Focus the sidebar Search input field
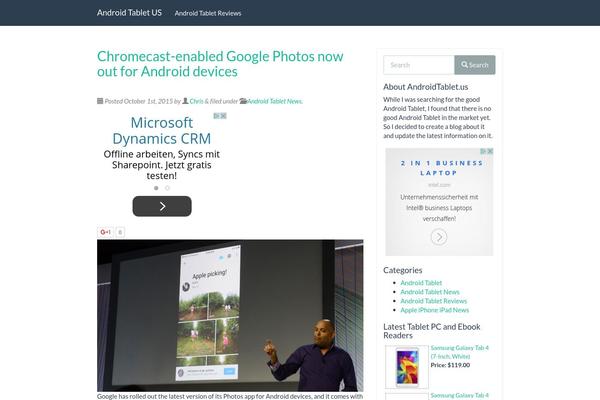 [x=419, y=65]
